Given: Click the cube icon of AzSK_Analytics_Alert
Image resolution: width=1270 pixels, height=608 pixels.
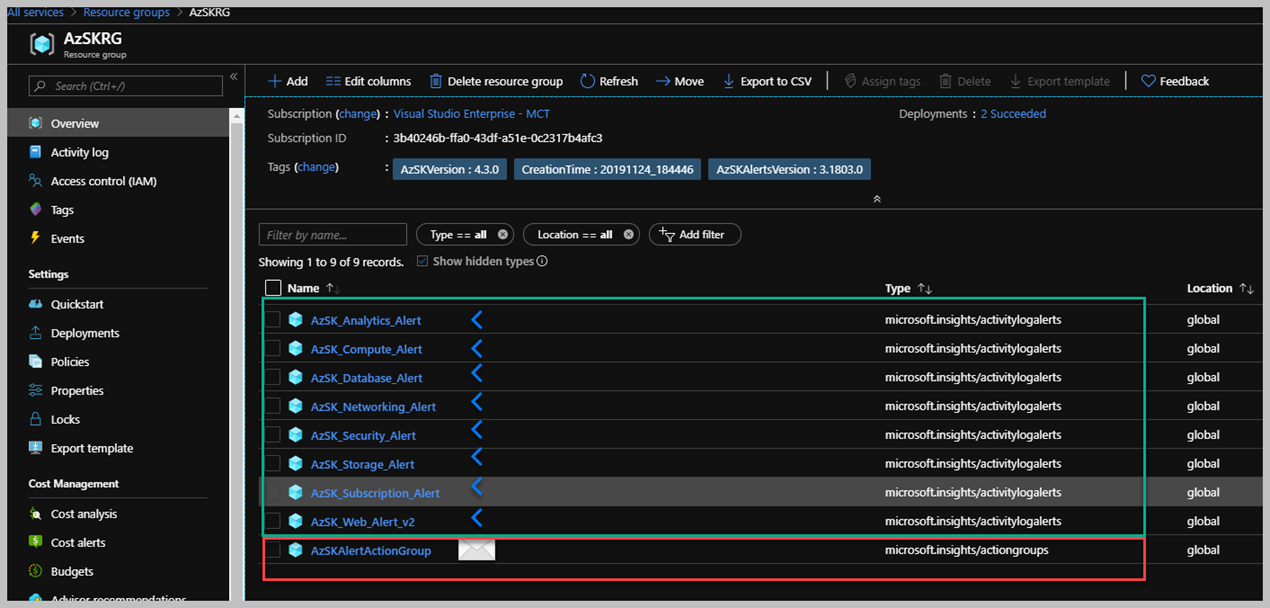Looking at the screenshot, I should coord(295,320).
